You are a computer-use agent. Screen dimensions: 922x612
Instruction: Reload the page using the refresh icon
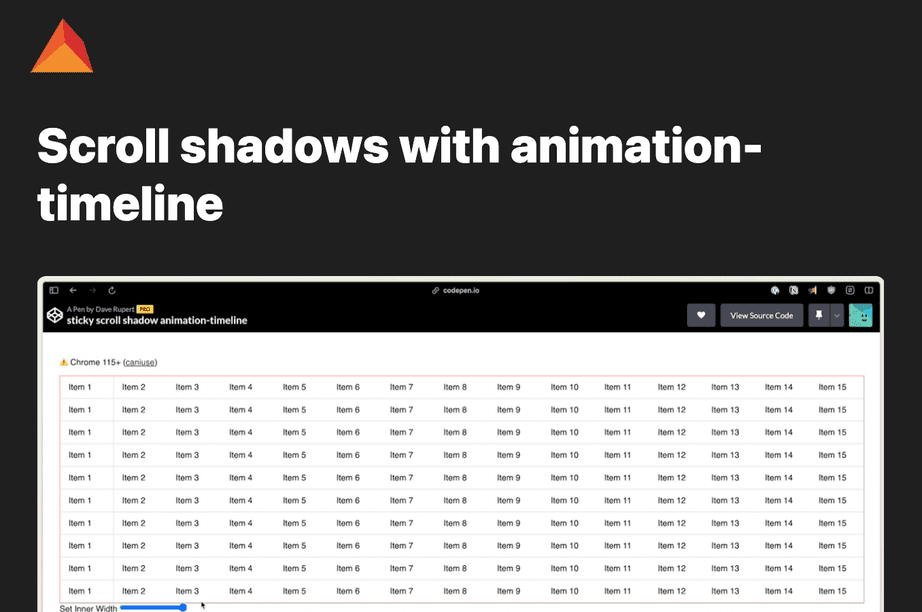(110, 289)
